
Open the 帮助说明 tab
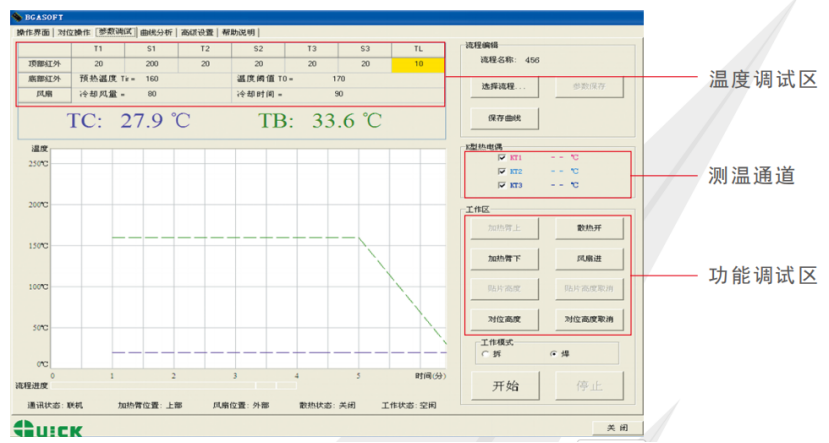point(239,32)
